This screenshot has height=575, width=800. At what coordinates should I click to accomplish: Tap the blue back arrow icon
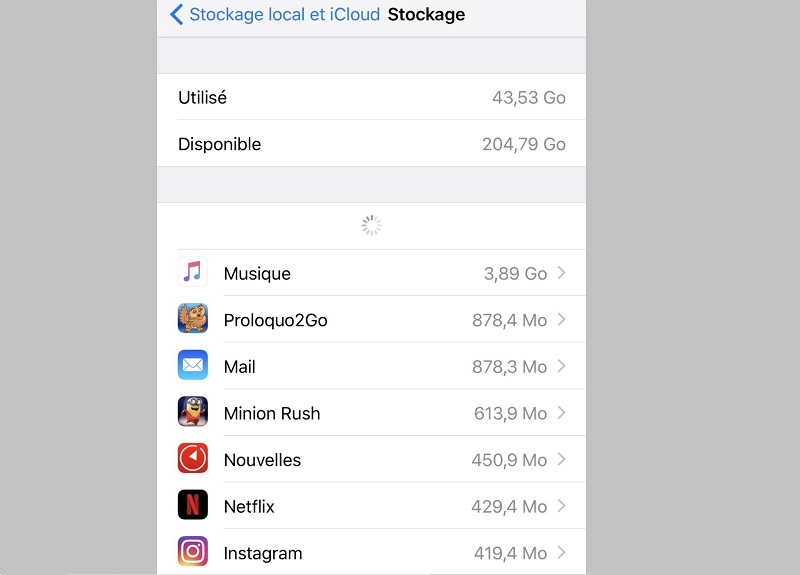pyautogui.click(x=177, y=15)
